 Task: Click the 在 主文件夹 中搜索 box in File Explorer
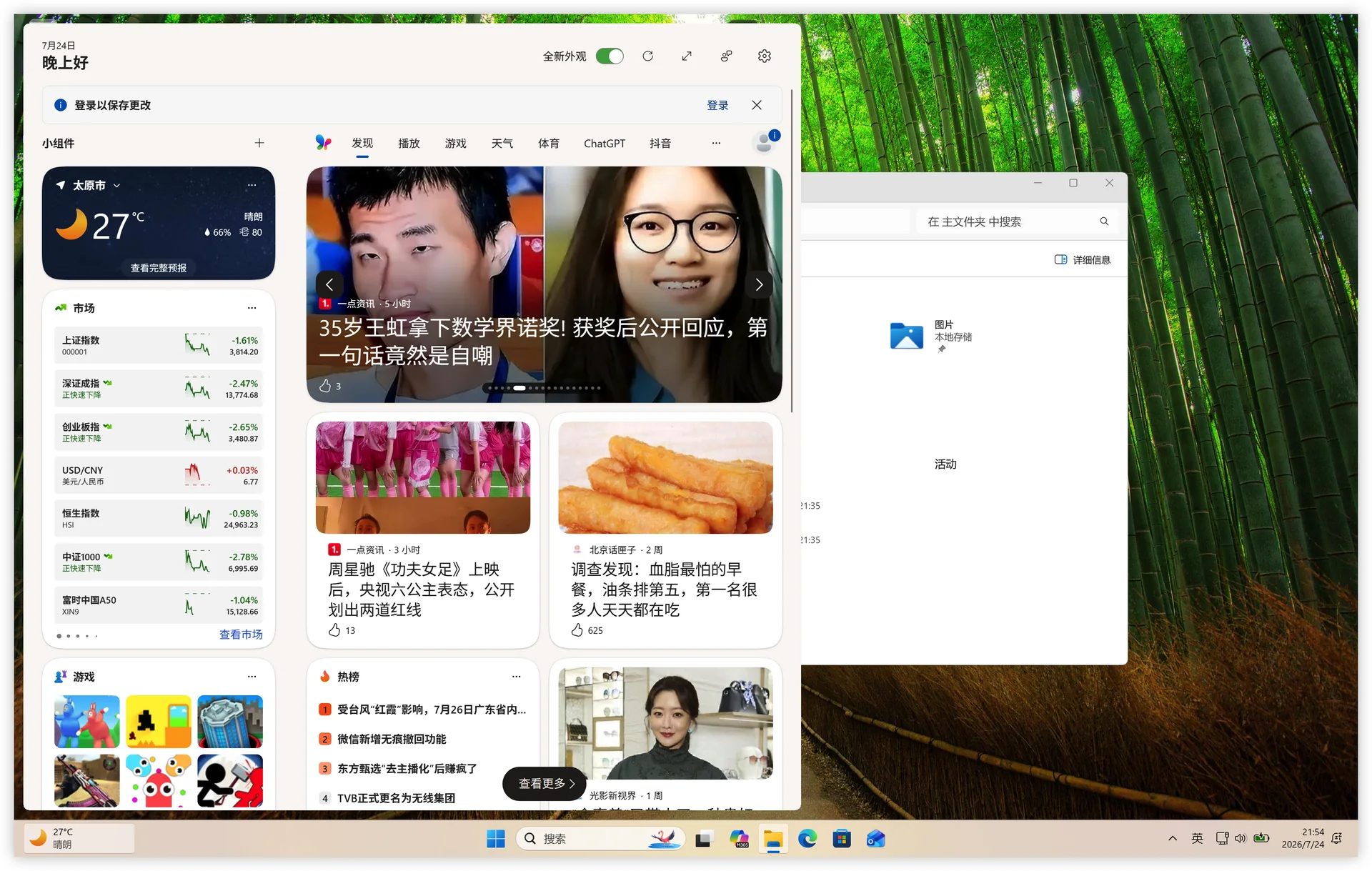tap(1016, 222)
